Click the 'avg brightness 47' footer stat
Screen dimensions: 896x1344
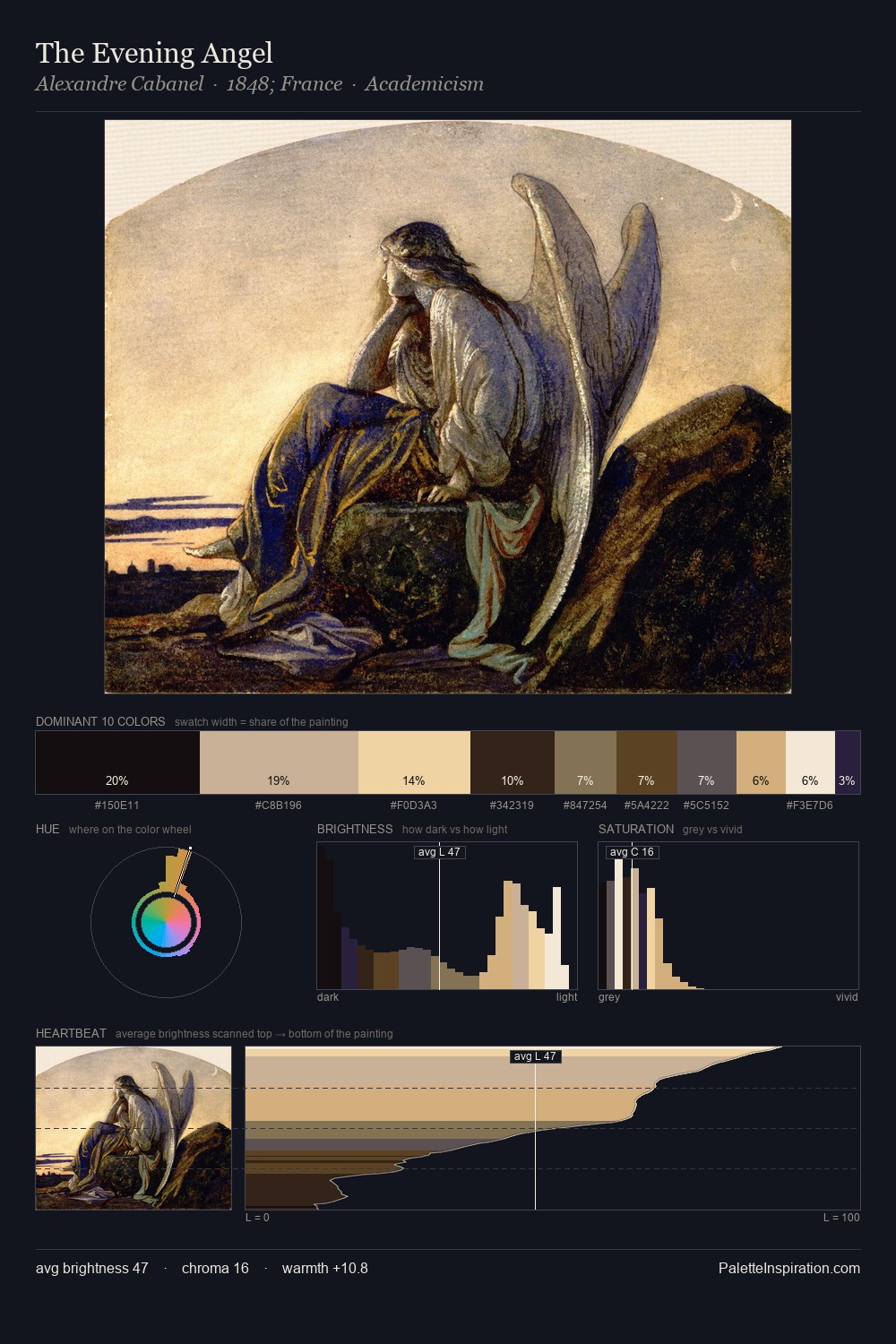pyautogui.click(x=91, y=1268)
